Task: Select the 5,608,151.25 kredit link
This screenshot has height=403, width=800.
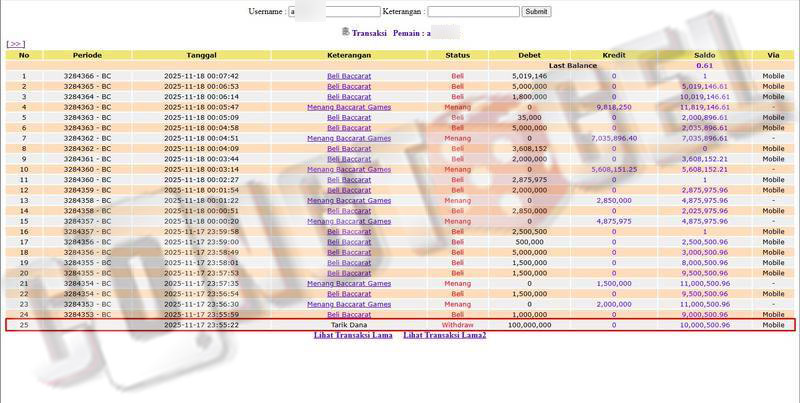Action: pos(613,169)
